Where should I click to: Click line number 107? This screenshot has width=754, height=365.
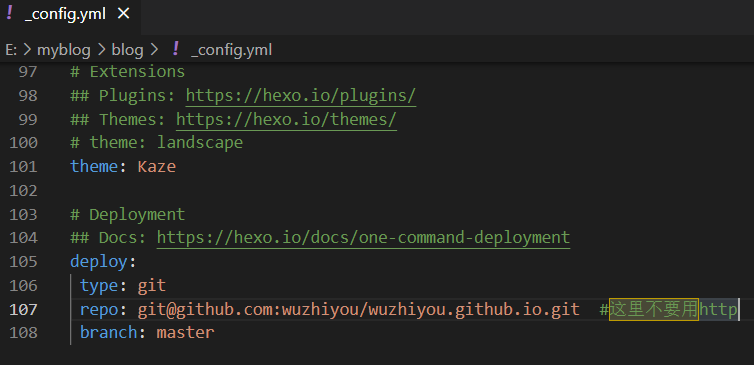pyautogui.click(x=23, y=309)
